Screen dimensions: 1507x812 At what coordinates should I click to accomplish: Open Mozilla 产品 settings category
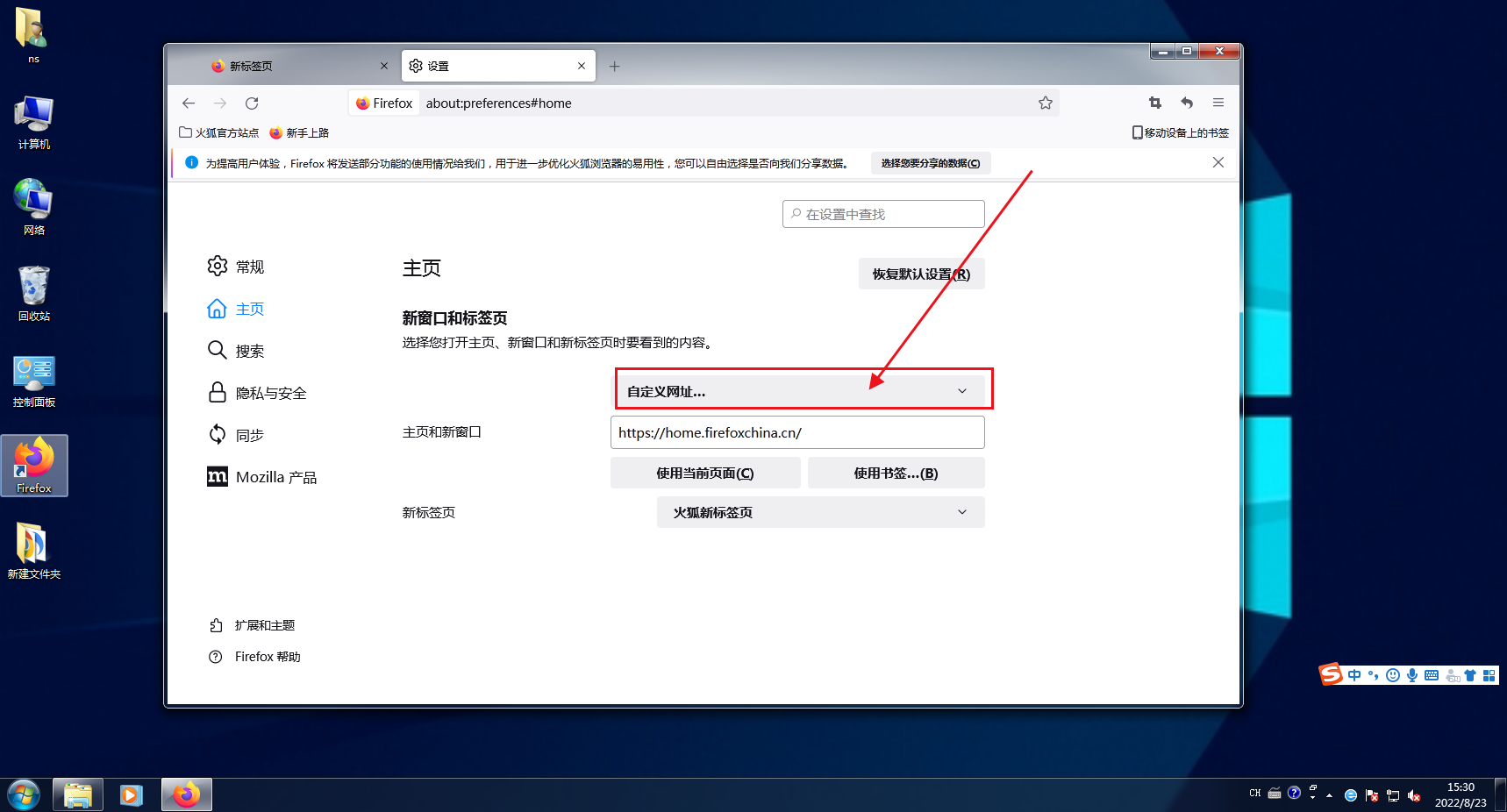tap(261, 477)
